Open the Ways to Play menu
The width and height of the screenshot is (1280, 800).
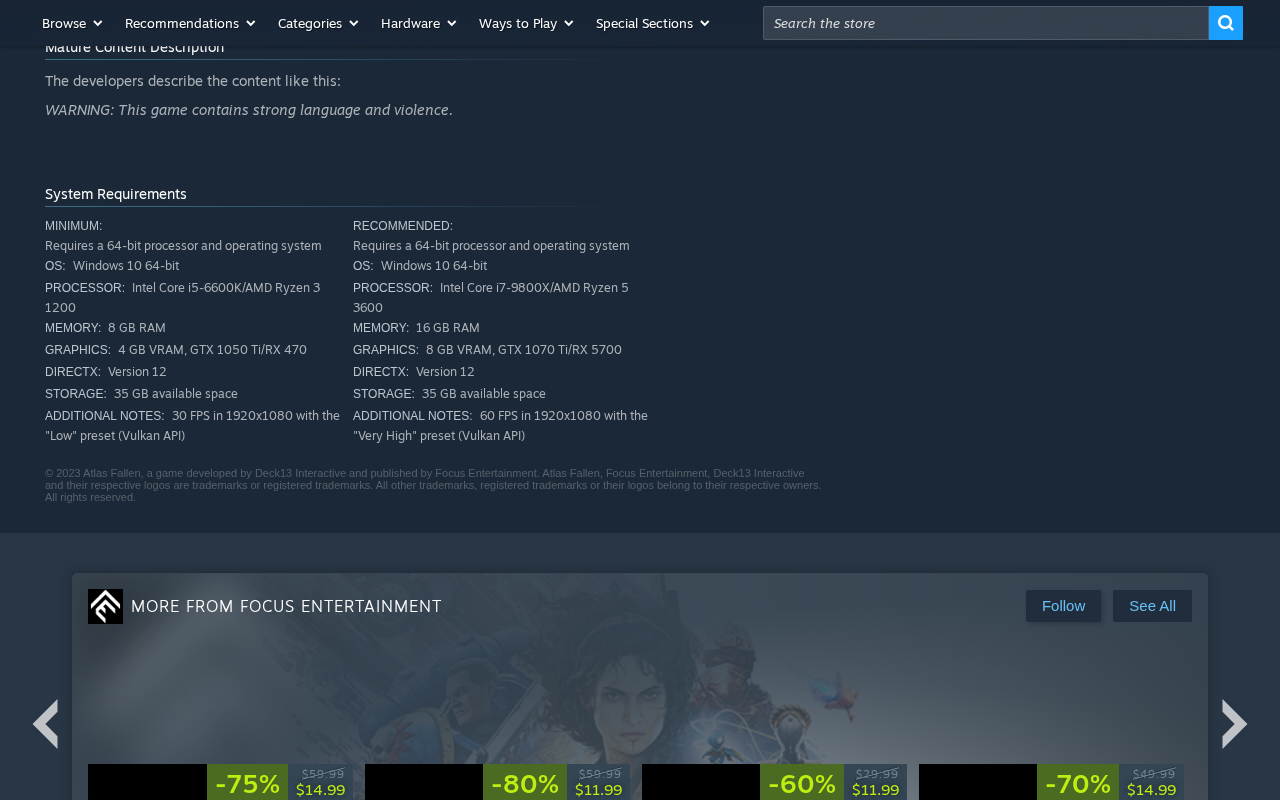point(525,23)
